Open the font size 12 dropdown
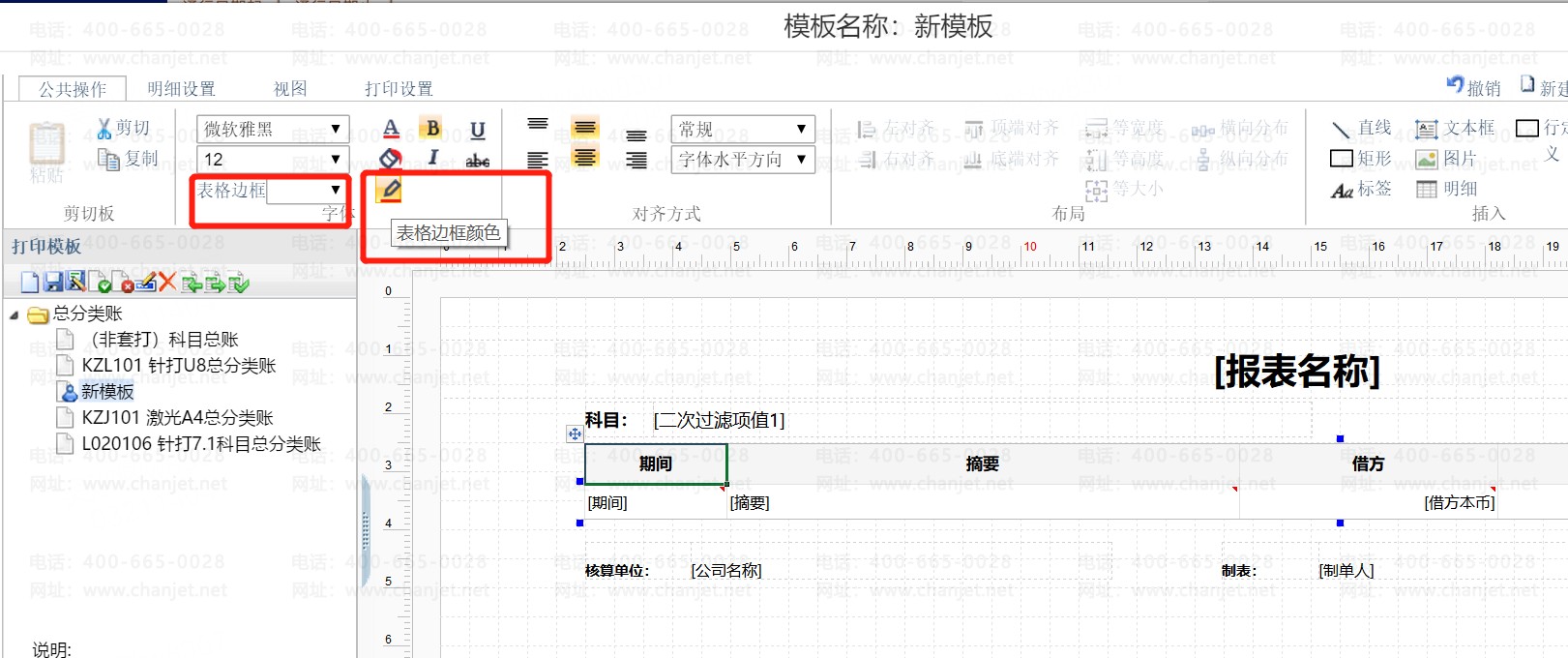The height and width of the screenshot is (658, 1568). click(x=274, y=159)
